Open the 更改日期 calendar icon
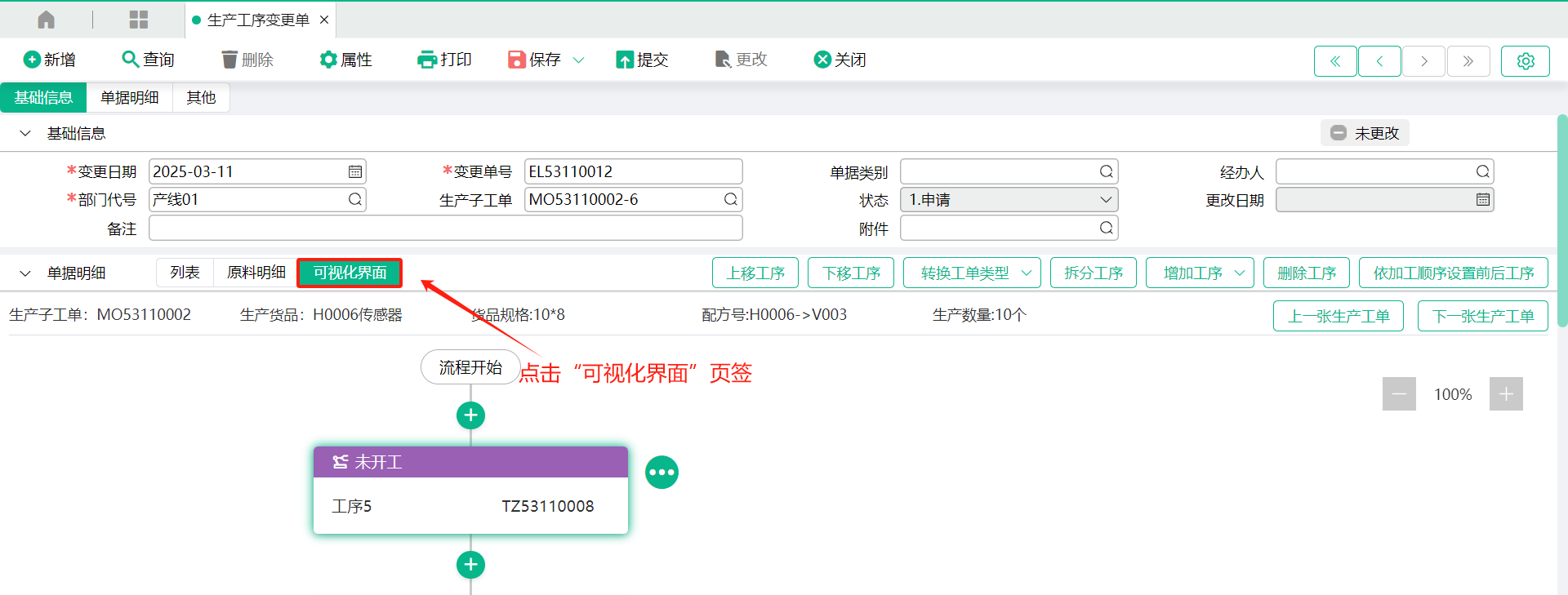 pyautogui.click(x=1483, y=199)
